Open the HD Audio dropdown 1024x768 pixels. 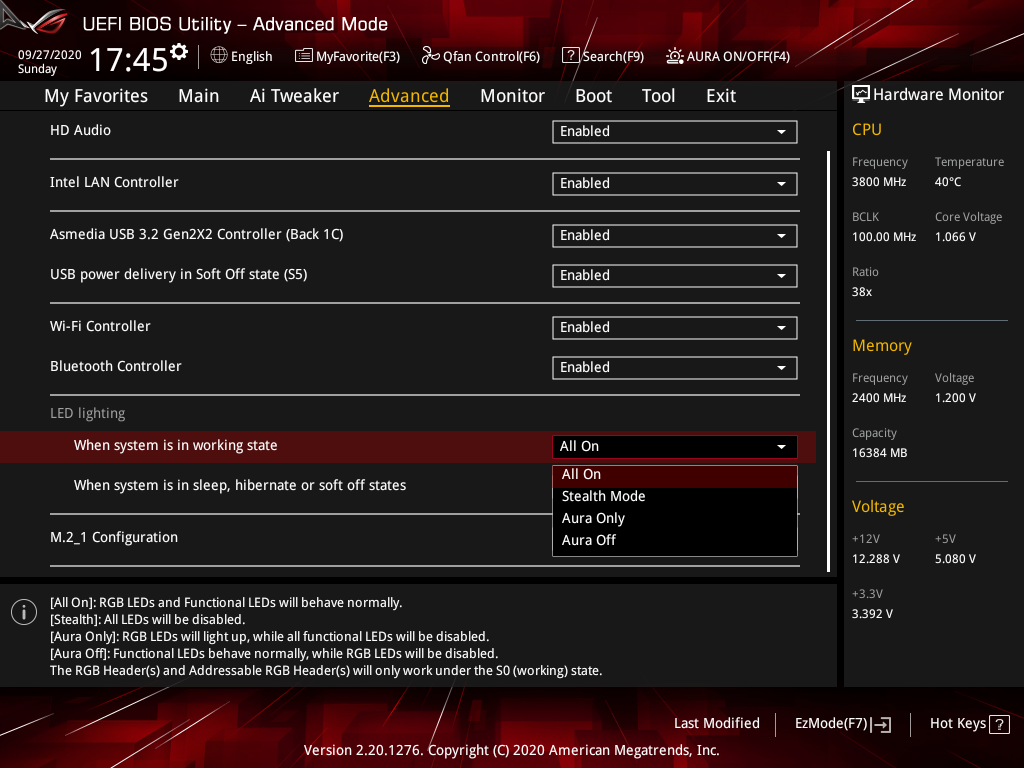[x=675, y=131]
